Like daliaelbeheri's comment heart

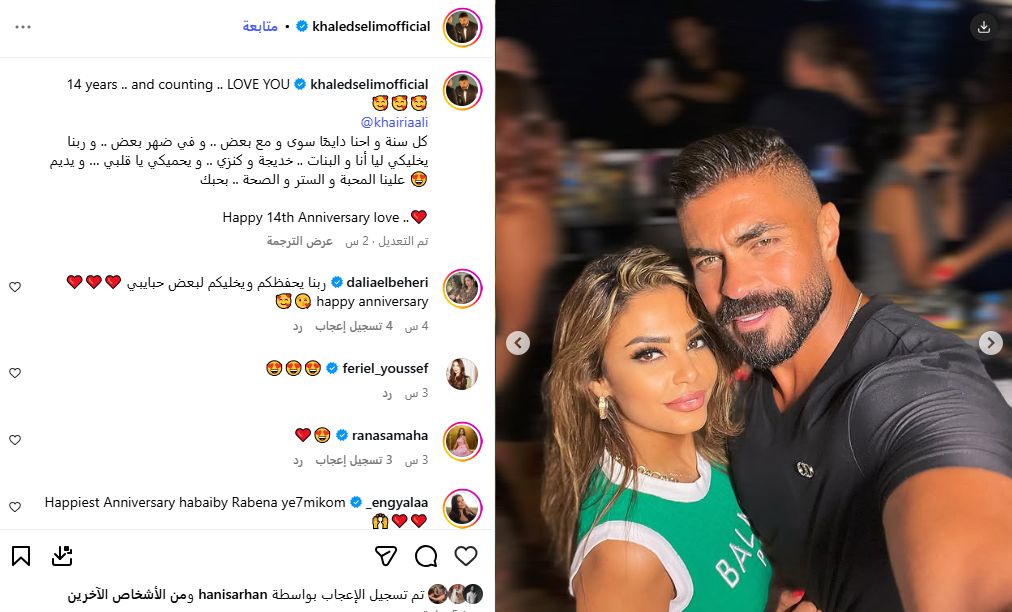pos(15,287)
